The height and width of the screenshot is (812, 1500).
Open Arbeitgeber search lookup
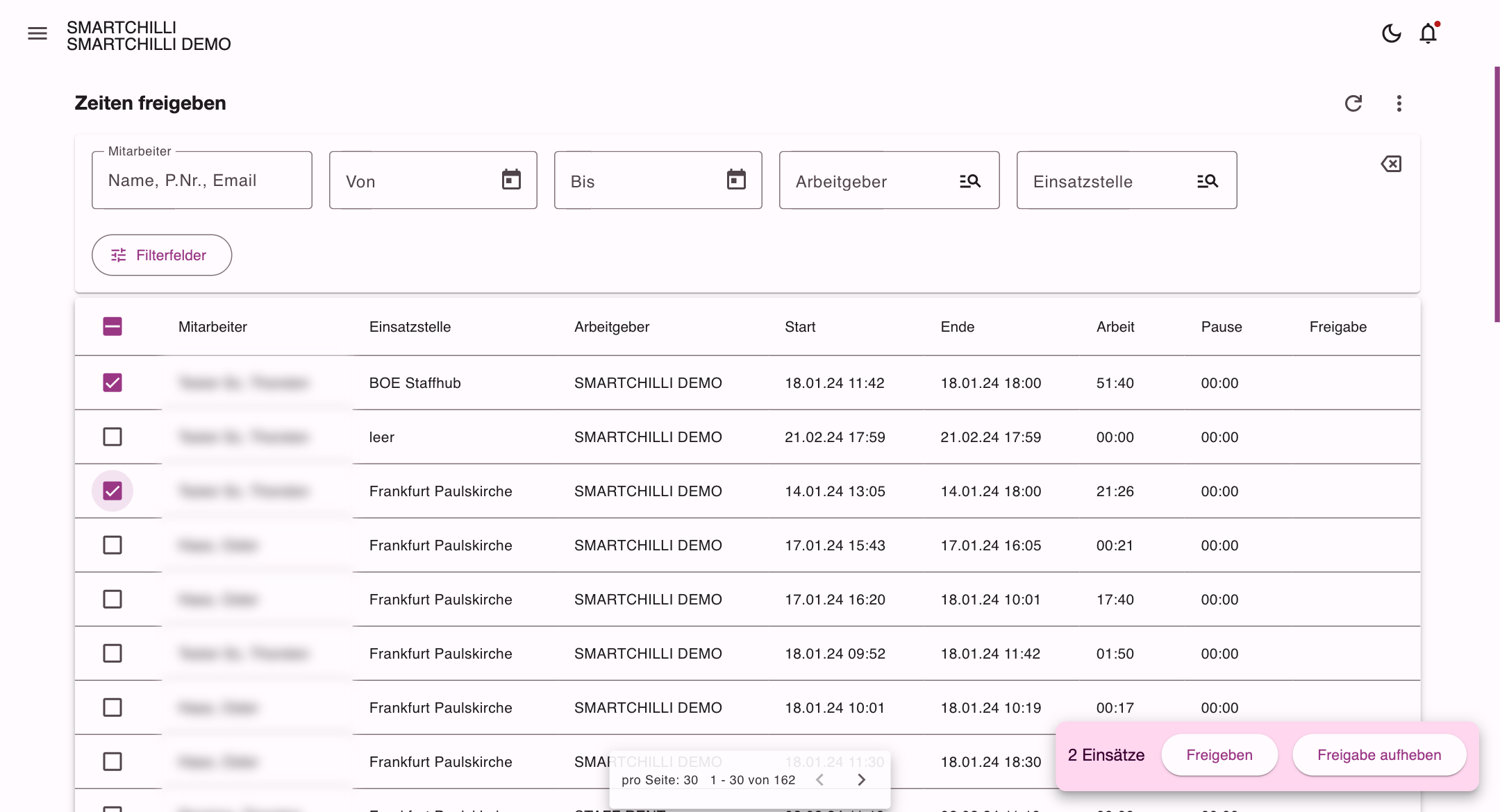[x=970, y=181]
